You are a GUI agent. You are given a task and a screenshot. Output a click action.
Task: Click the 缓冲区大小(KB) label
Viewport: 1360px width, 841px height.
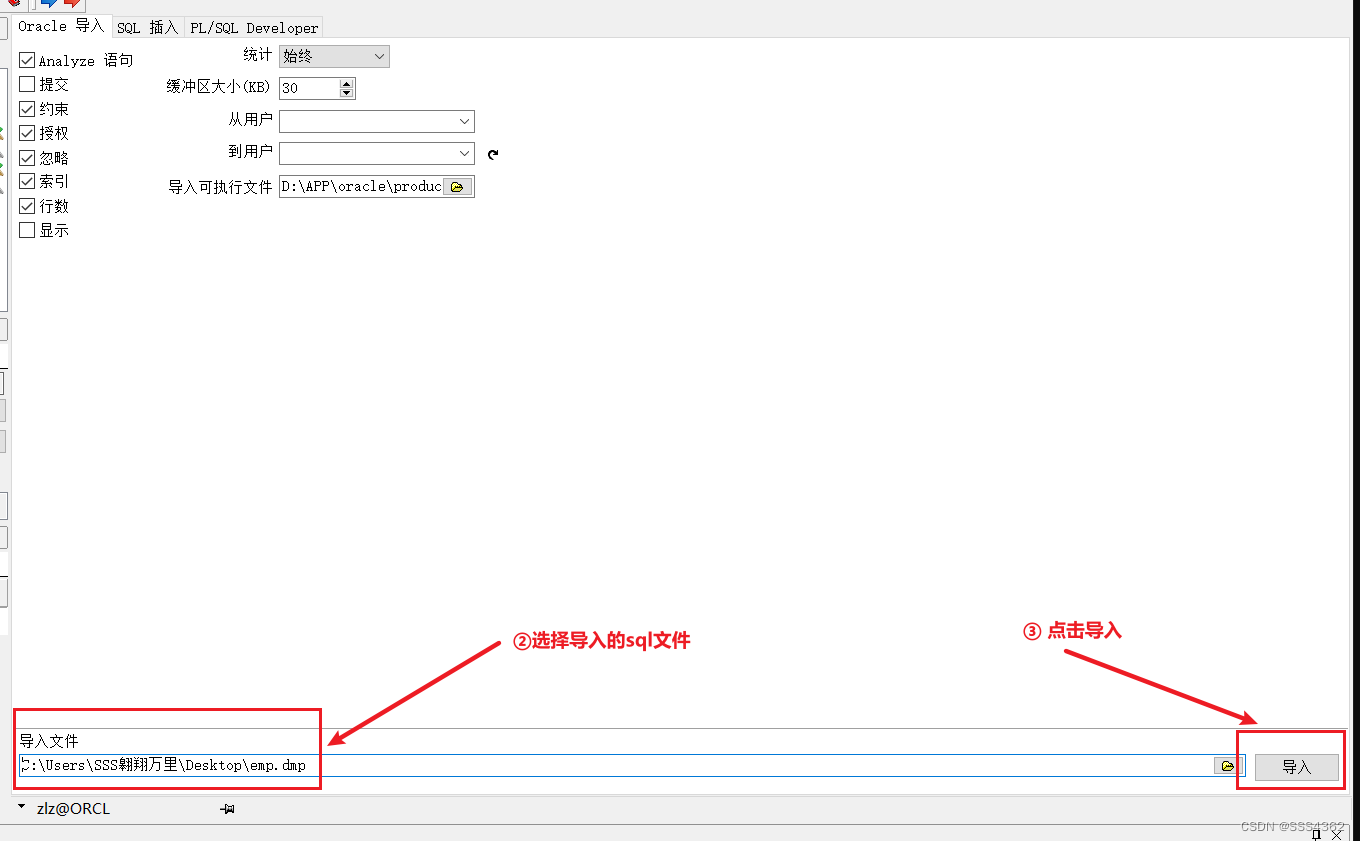click(x=219, y=87)
